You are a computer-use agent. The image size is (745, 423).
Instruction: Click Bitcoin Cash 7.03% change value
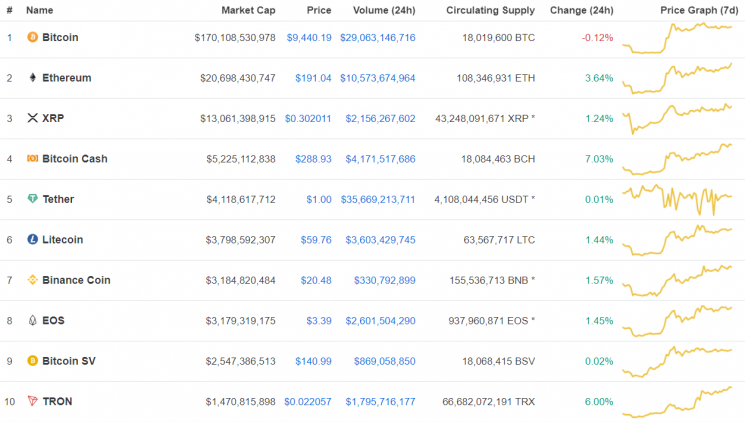tap(599, 159)
